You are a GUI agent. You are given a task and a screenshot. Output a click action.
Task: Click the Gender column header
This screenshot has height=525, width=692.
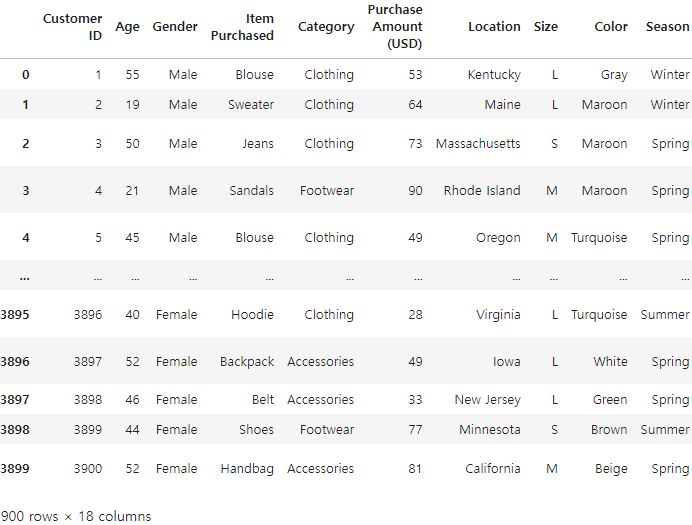tap(175, 26)
